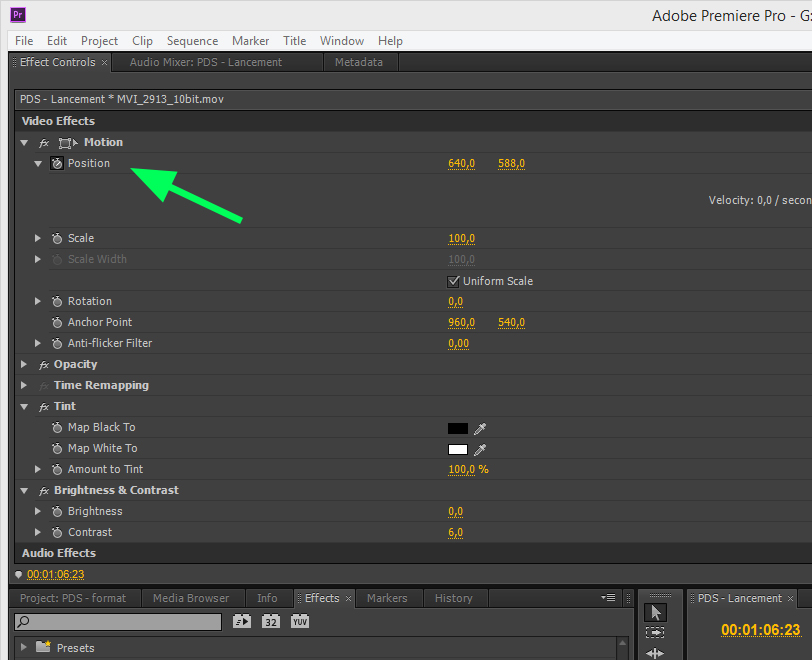Click Position Y value 588,0
This screenshot has height=660, width=812.
(x=511, y=164)
